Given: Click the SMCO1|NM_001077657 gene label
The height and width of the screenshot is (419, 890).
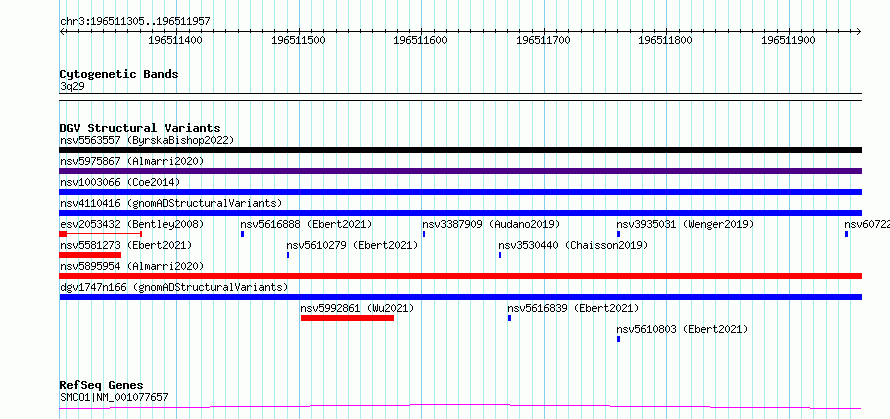Looking at the screenshot, I should (114, 397).
